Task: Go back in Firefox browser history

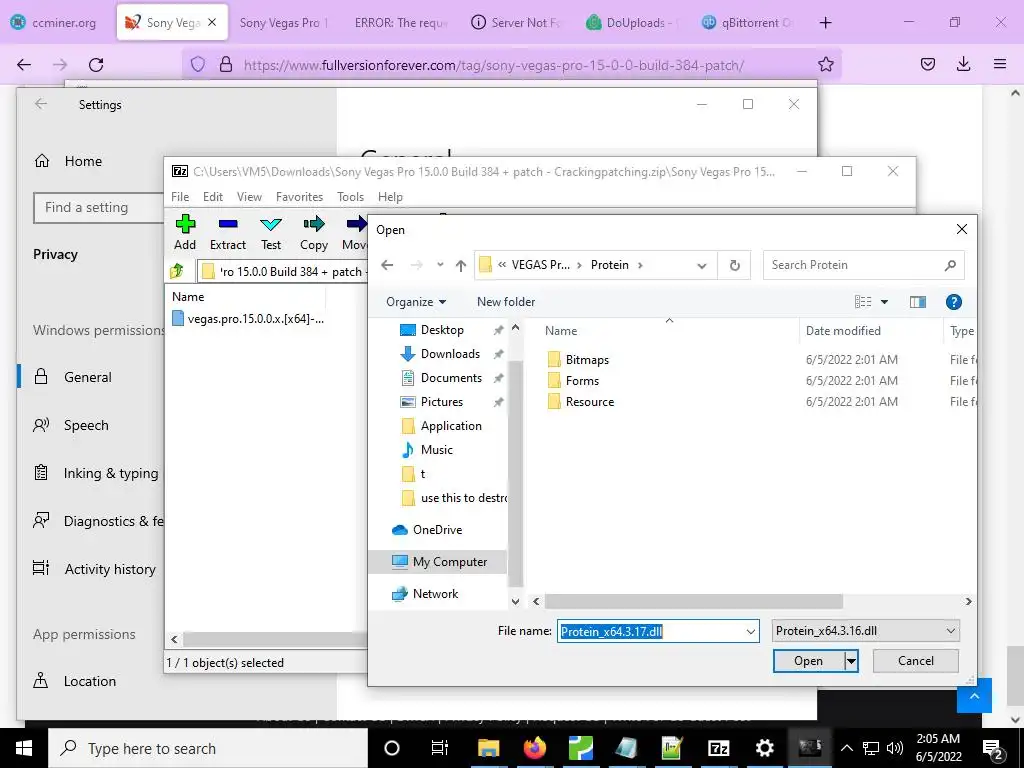Action: point(24,65)
